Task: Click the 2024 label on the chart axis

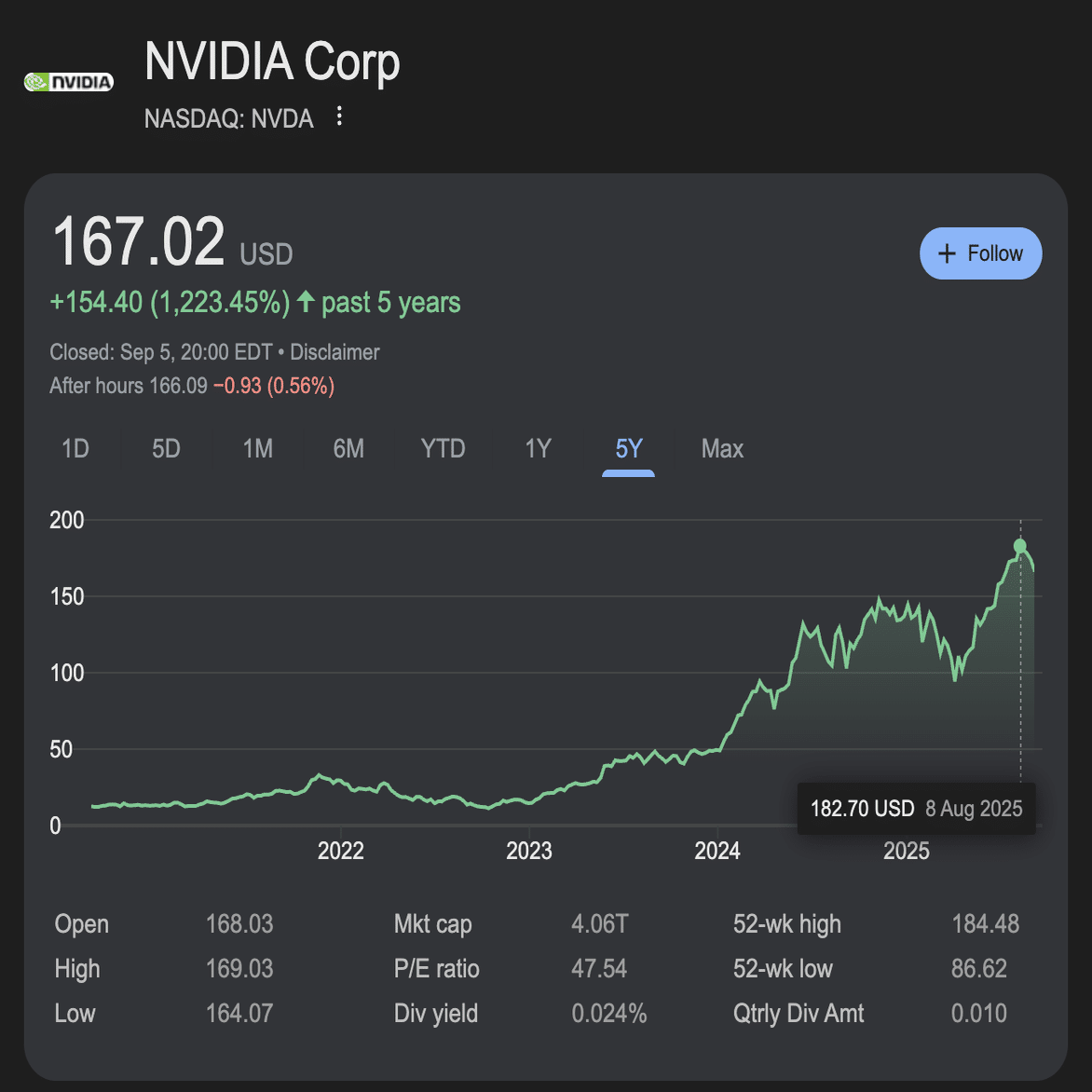Action: point(717,851)
